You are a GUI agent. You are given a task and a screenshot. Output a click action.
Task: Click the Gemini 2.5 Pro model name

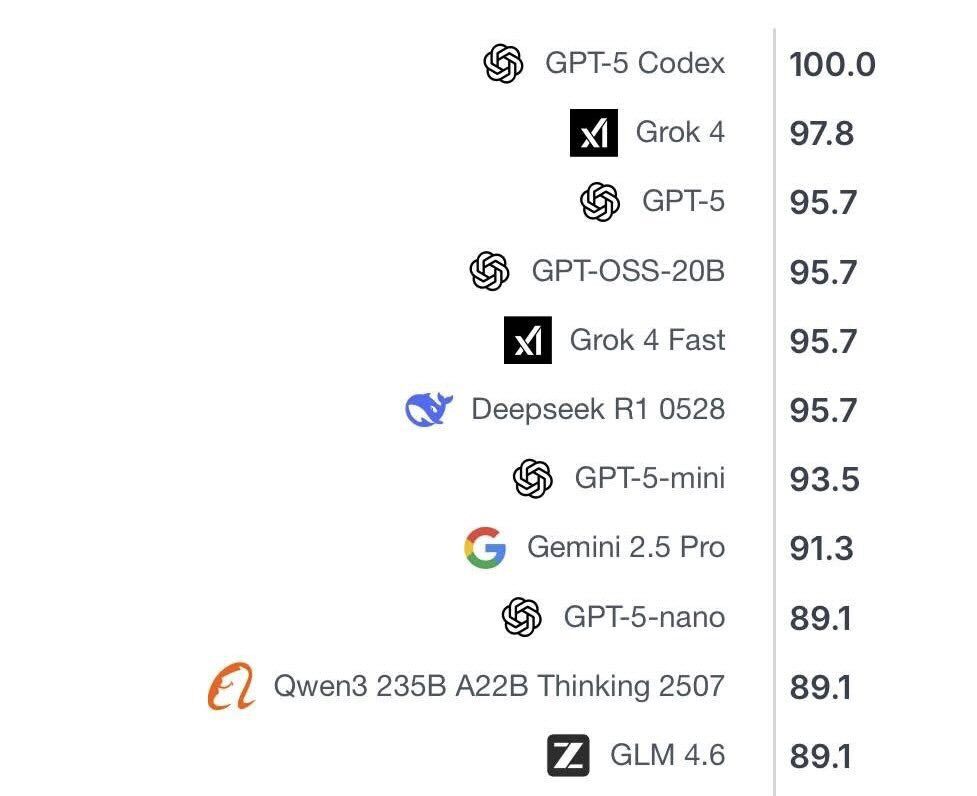[x=626, y=548]
